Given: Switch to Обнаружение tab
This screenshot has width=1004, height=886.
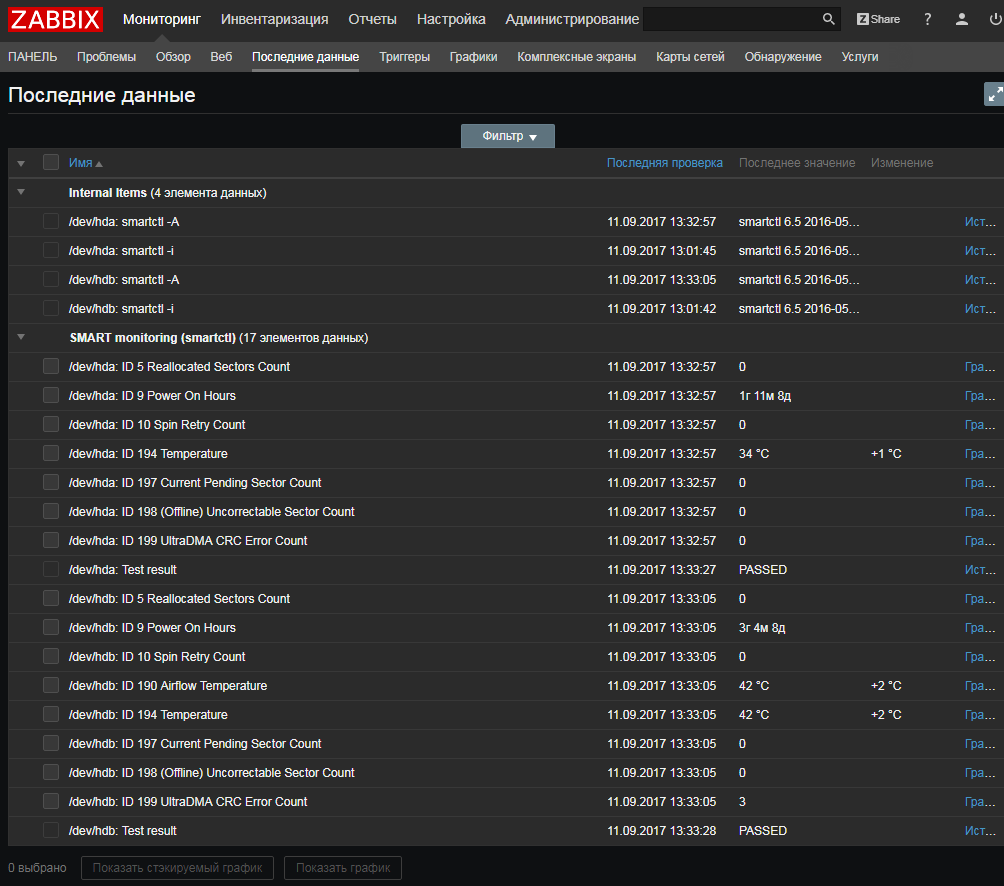Looking at the screenshot, I should pos(782,57).
